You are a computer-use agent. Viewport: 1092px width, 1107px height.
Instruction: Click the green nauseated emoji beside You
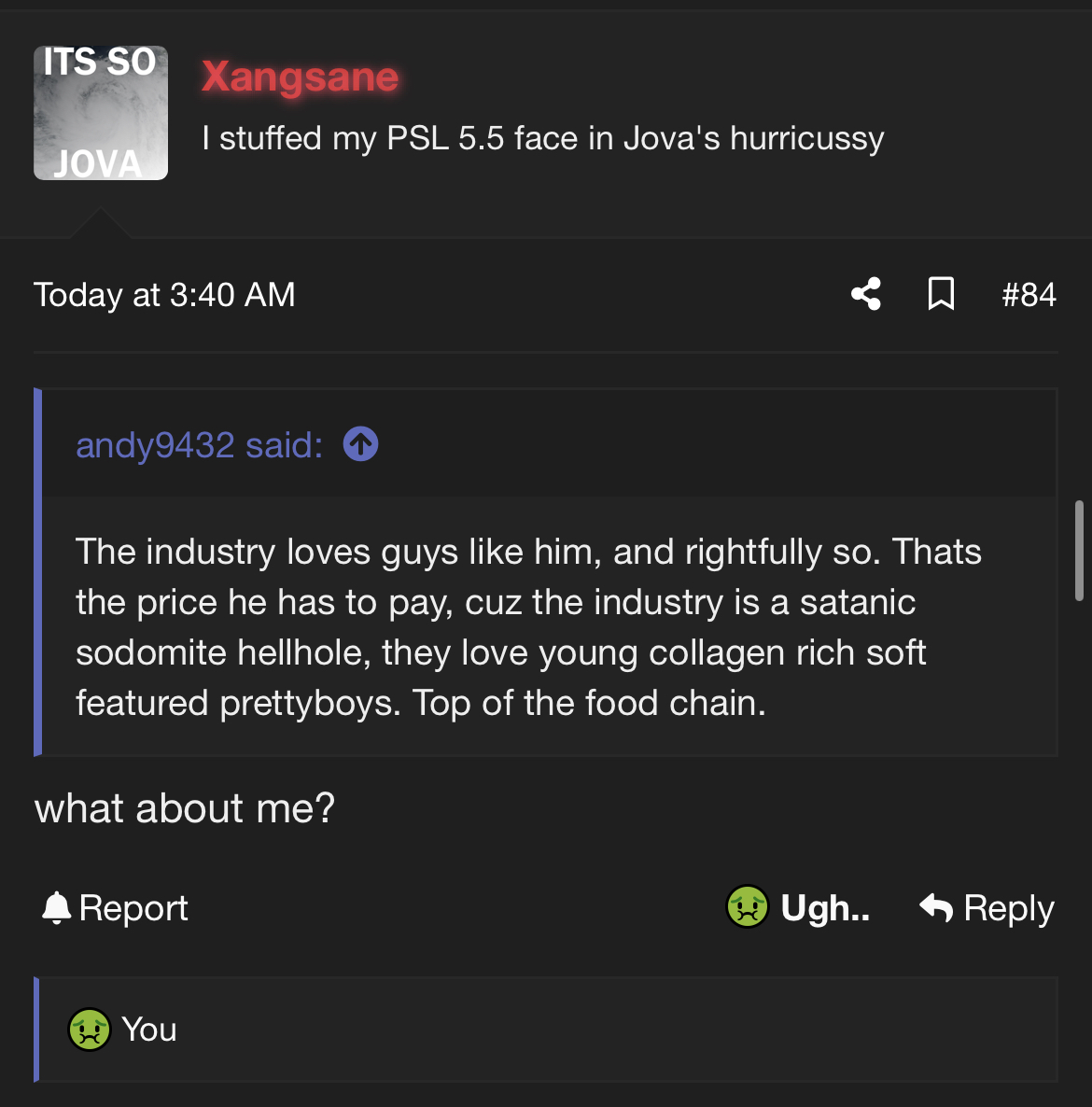[89, 1030]
